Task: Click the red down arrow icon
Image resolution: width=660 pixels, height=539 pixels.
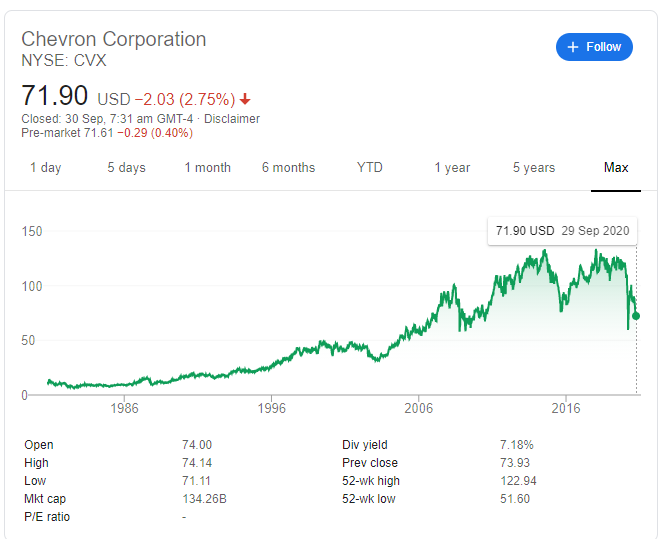Action: 246,99
